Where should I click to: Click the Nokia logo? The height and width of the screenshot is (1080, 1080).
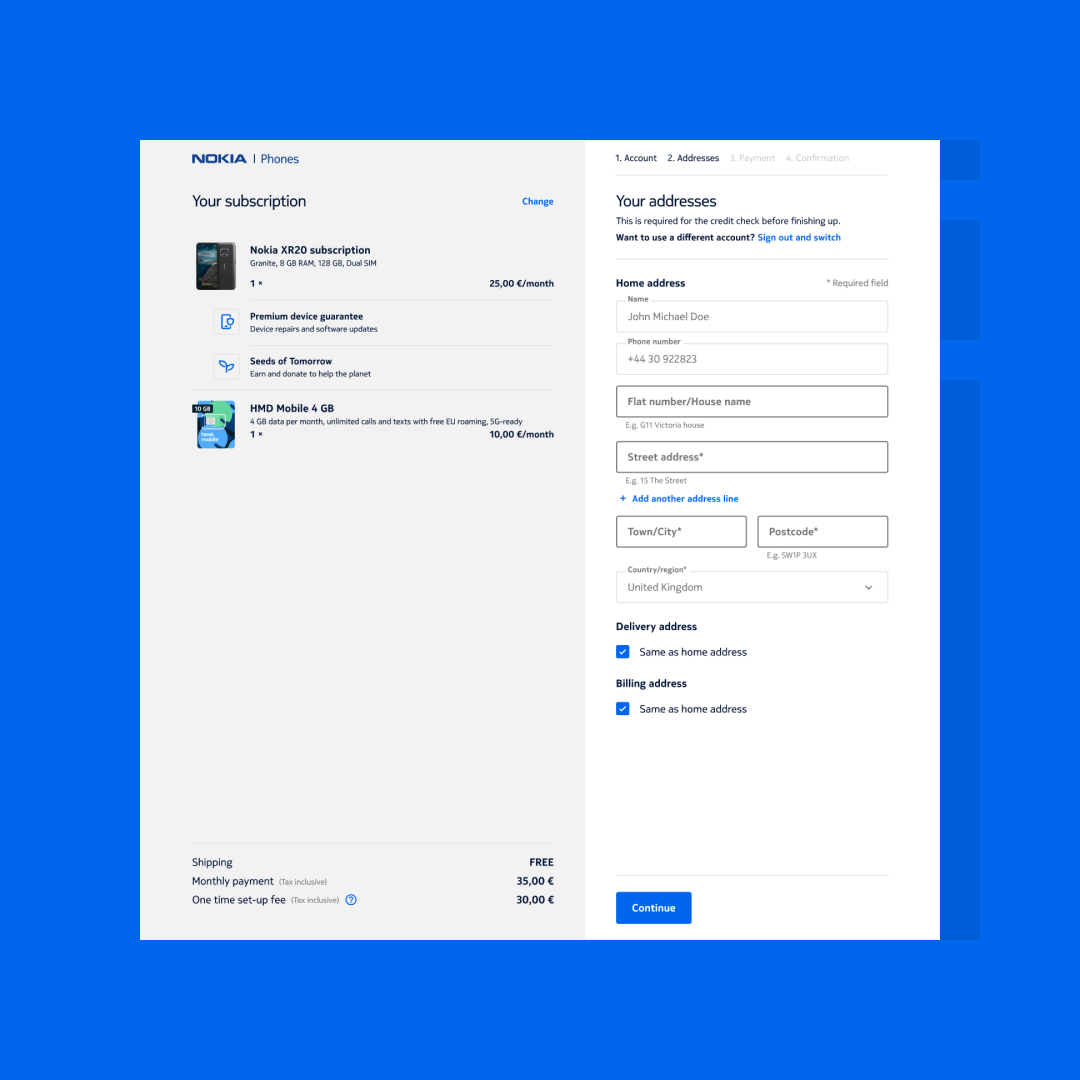tap(219, 158)
